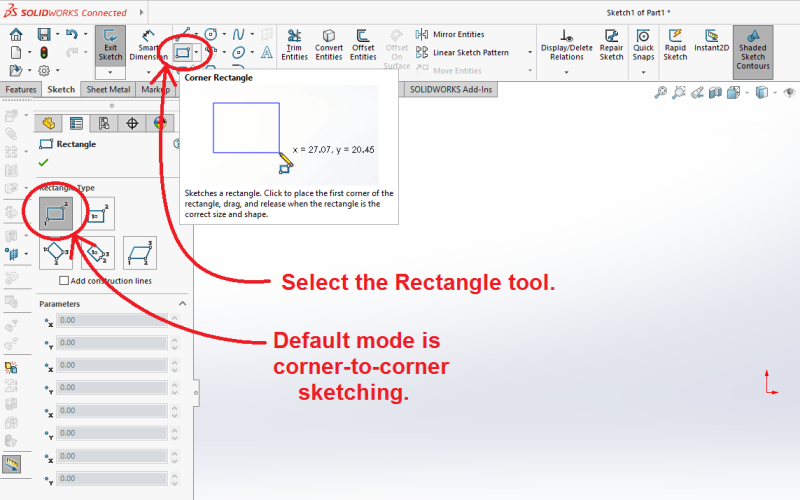
Task: Click the Mirror Entities tool
Action: pos(450,34)
